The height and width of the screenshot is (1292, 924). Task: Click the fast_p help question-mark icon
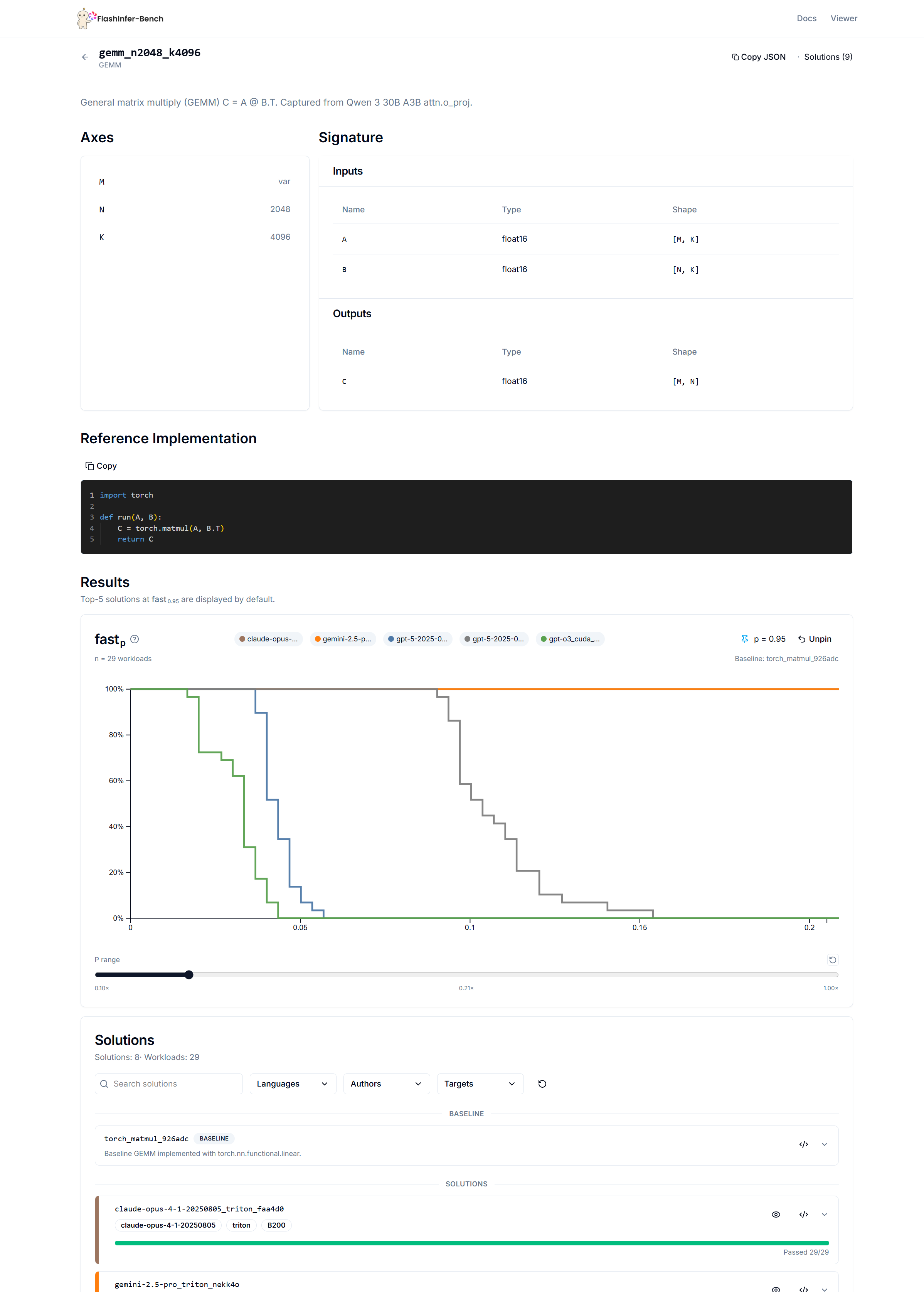pos(134,639)
